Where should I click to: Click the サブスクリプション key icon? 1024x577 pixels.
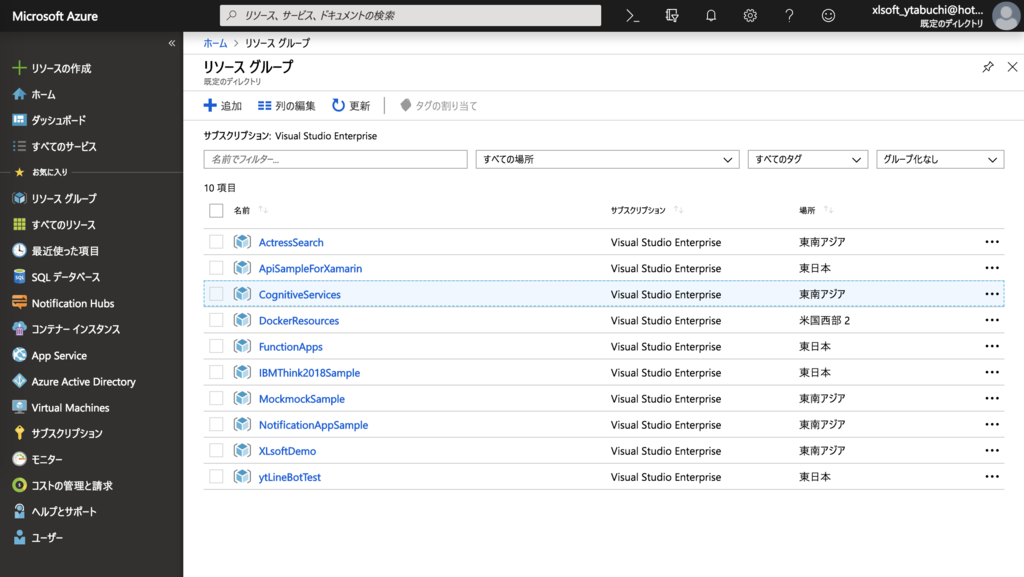[19, 433]
